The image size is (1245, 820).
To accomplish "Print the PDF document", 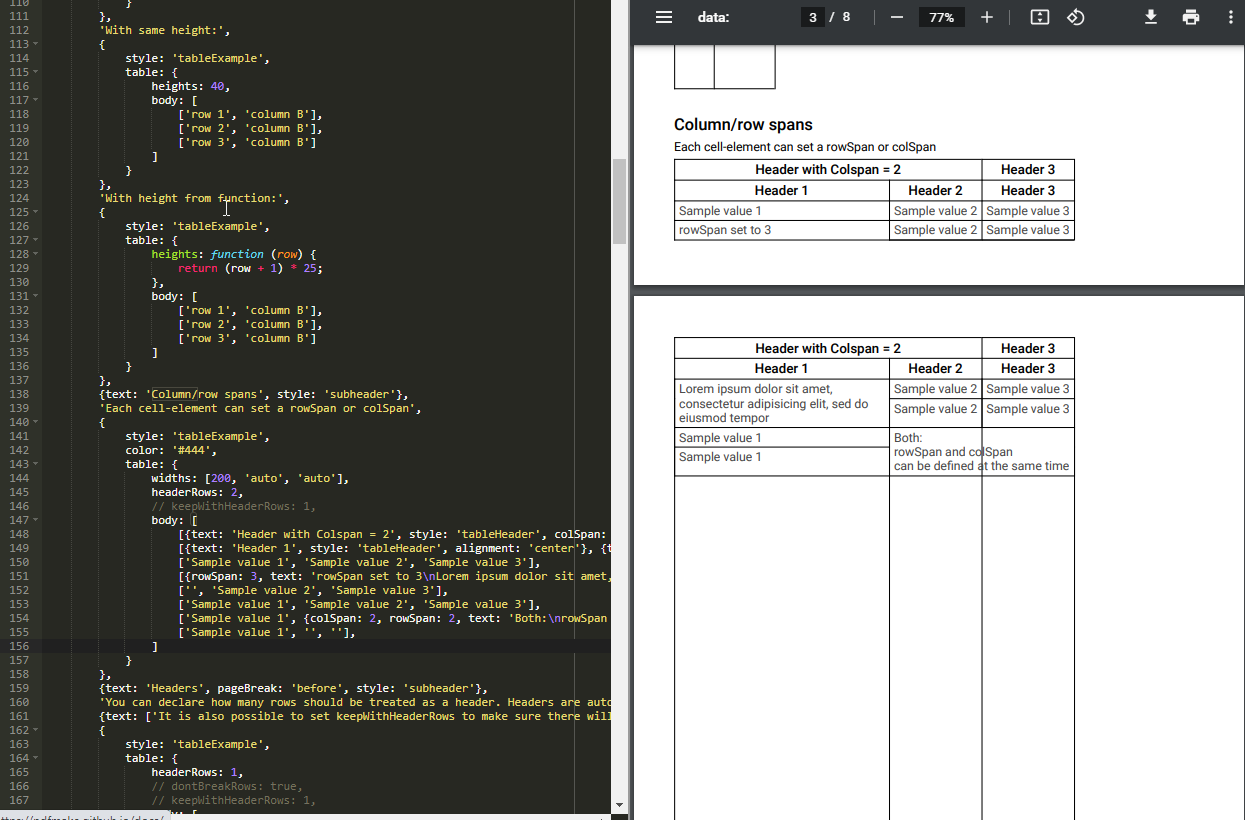I will tap(1191, 17).
